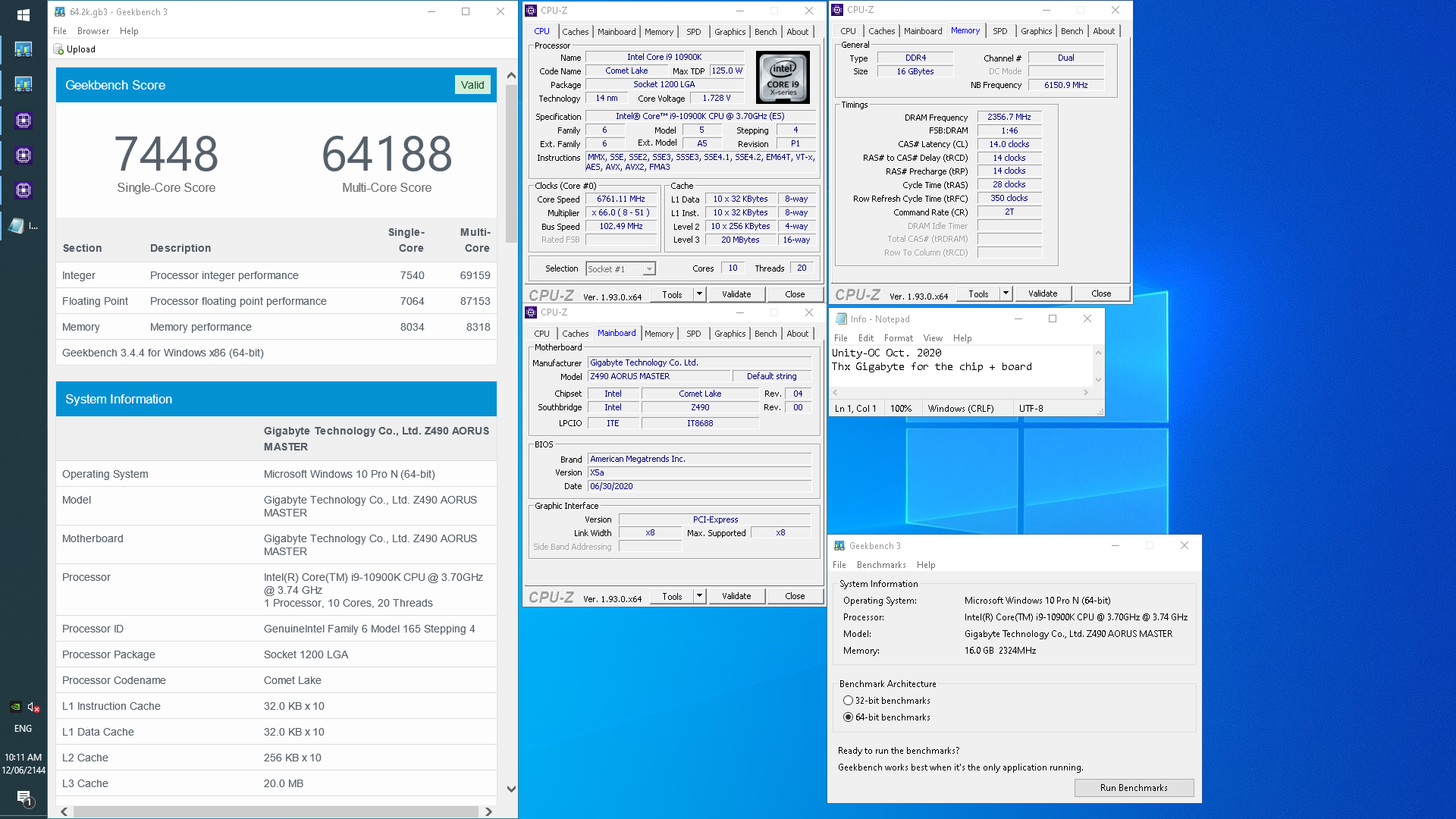Open Tools dropdown arrow in CPU-Z Mainboard window
The height and width of the screenshot is (819, 1456).
[x=699, y=596]
